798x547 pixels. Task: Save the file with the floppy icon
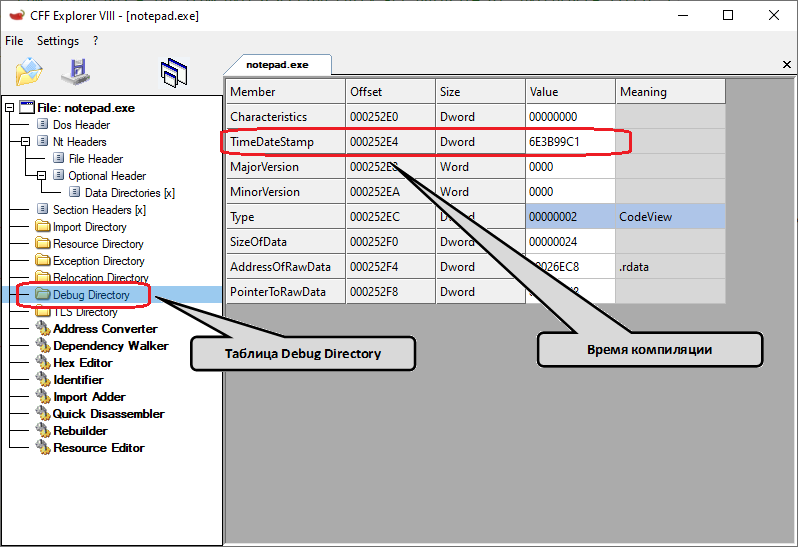(76, 72)
